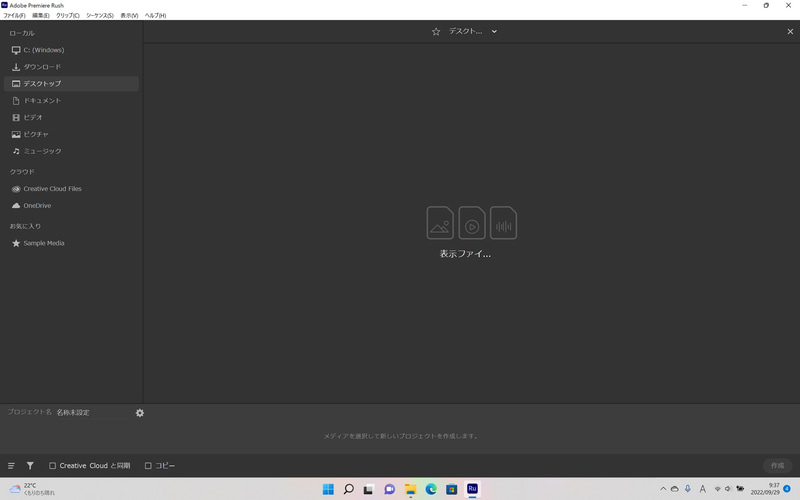Select the デスクトップ folder in sidebar

[71, 84]
